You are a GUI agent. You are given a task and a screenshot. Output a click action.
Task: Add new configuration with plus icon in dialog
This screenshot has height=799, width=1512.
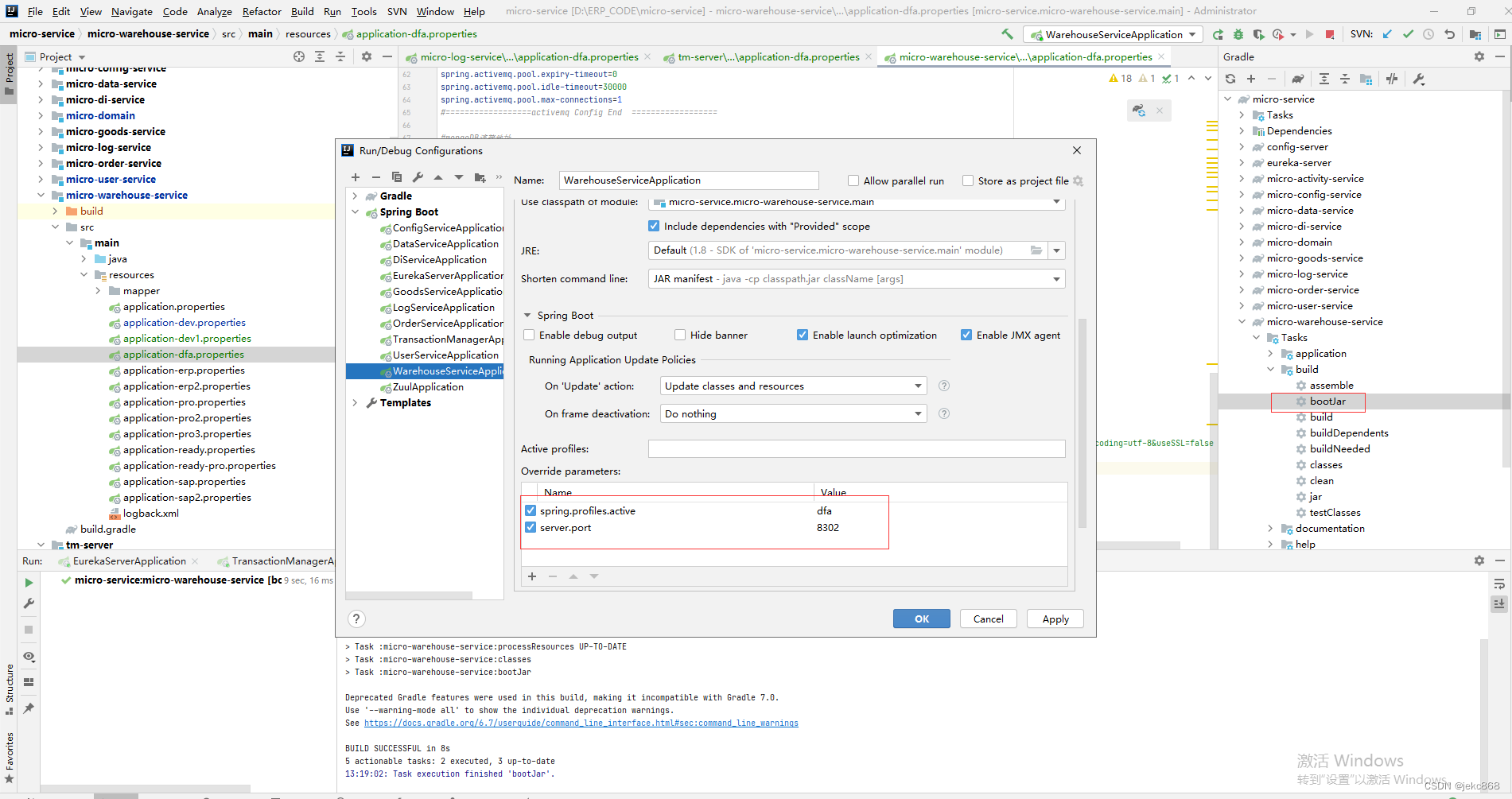pos(356,177)
